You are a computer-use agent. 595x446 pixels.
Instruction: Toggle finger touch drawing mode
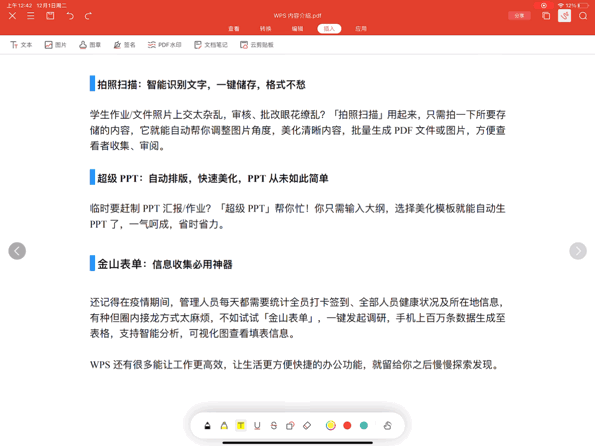tap(387, 426)
